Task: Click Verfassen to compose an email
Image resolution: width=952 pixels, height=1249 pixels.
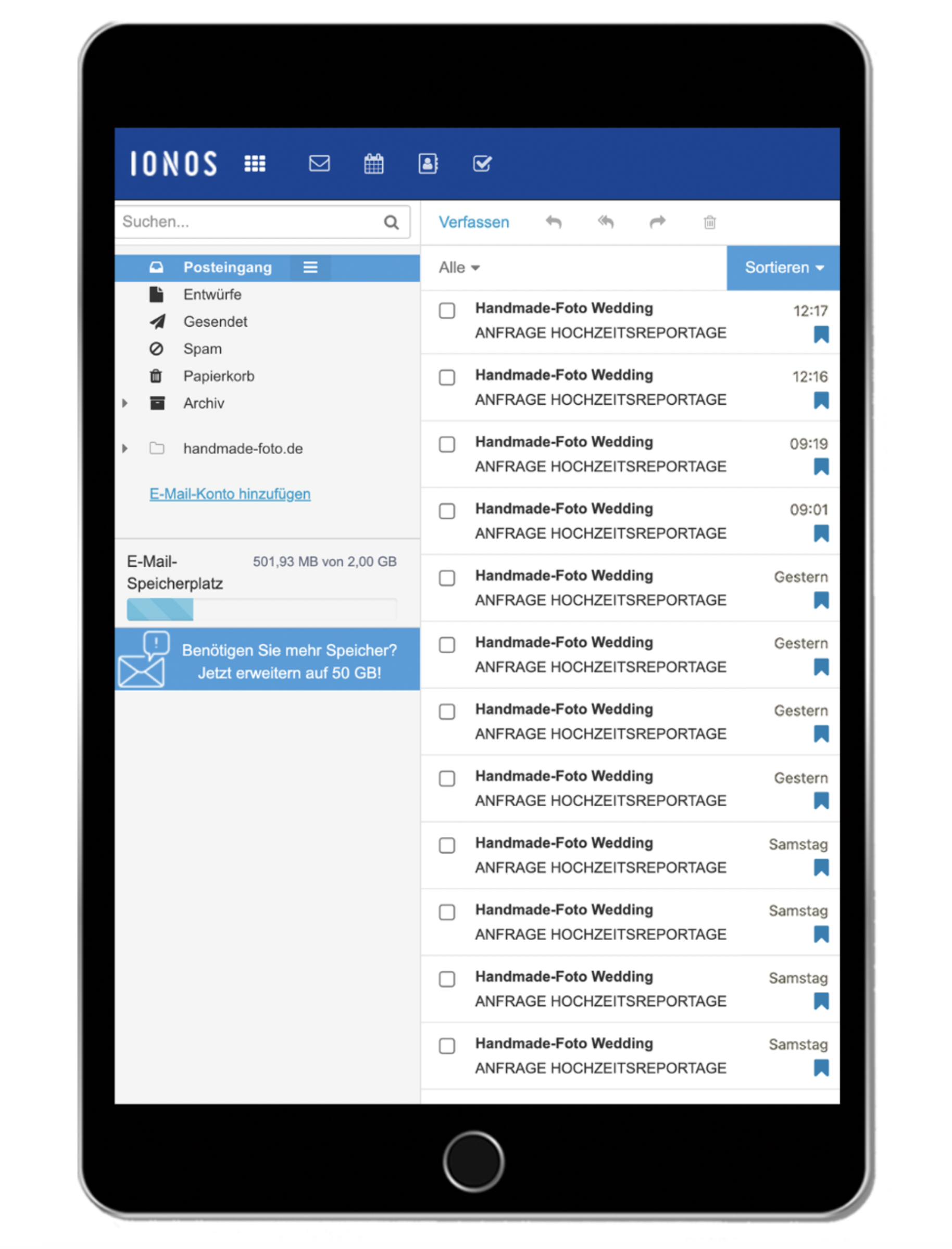Action: 474,222
